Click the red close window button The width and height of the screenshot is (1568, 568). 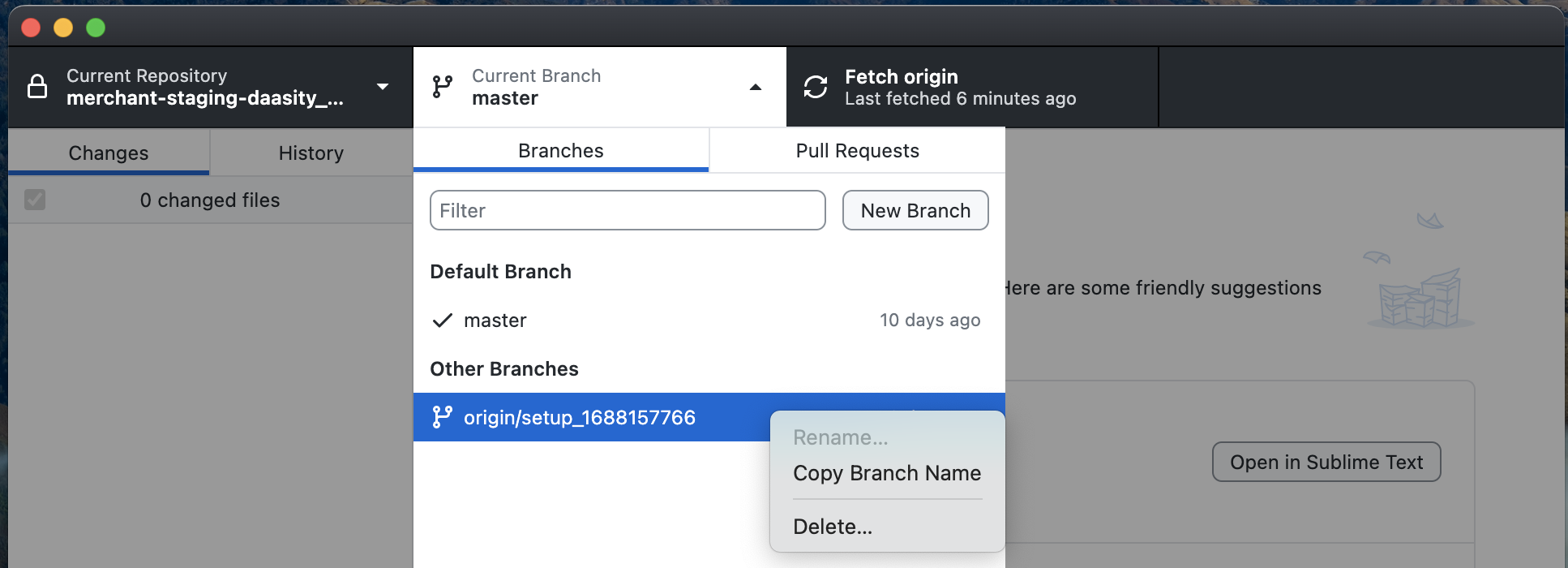(31, 28)
